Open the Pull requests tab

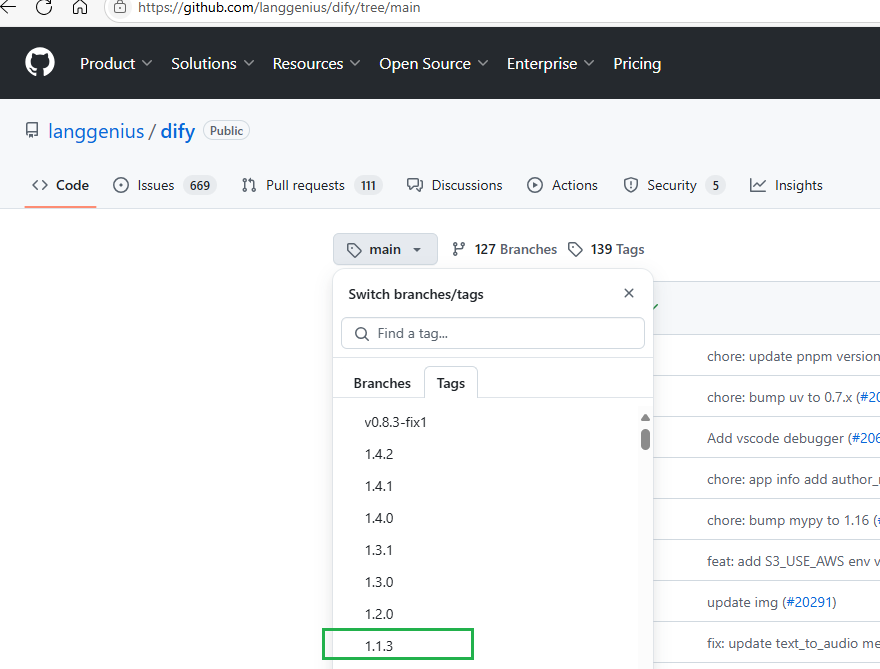coord(311,185)
